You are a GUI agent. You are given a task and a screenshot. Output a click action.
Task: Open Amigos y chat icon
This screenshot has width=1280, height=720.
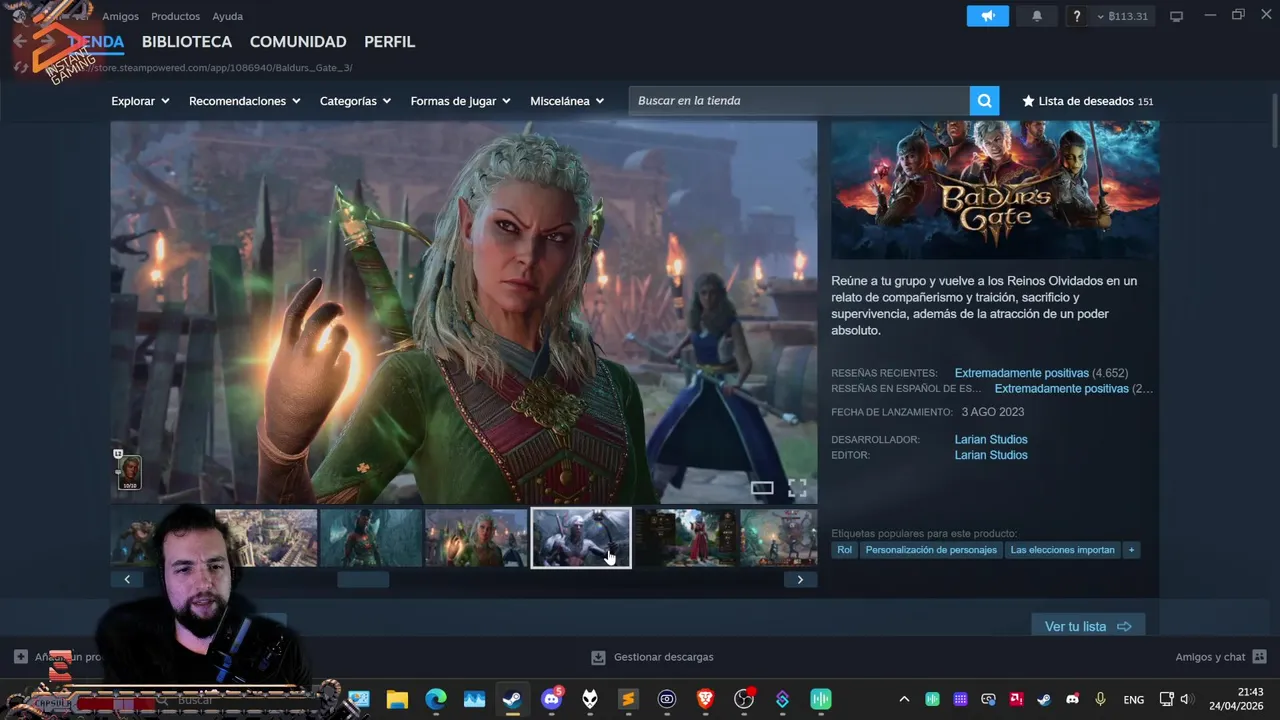tap(1259, 657)
